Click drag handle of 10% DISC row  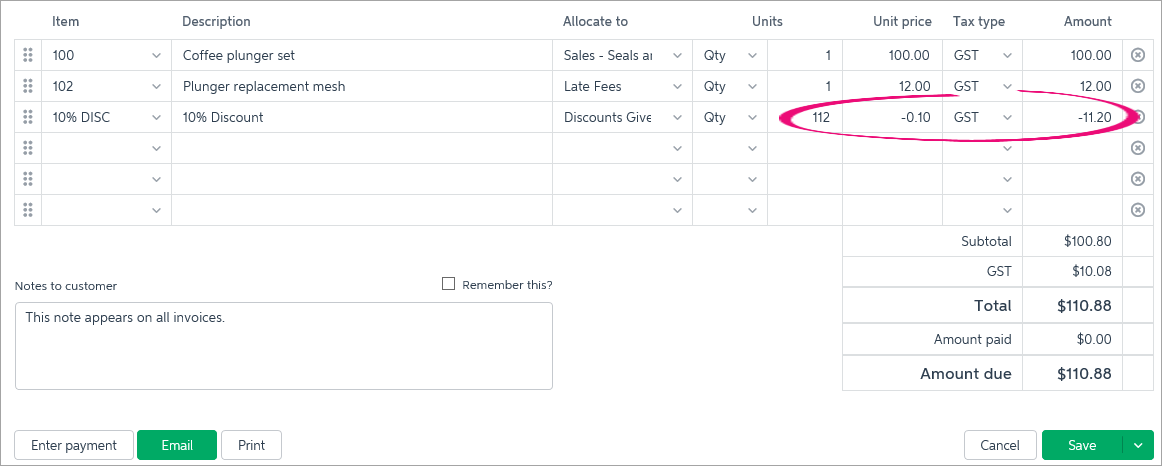click(x=28, y=117)
